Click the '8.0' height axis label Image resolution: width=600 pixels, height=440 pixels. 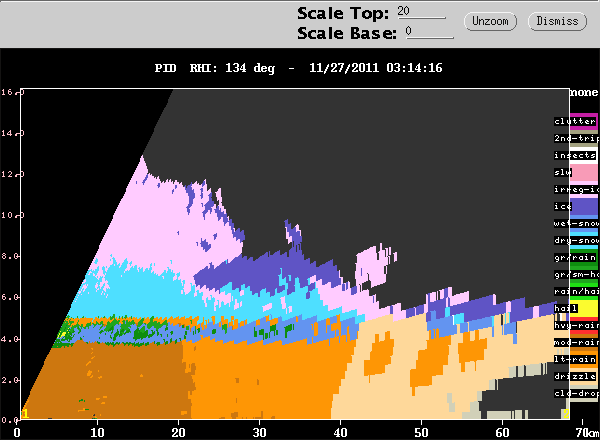pyautogui.click(x=10, y=256)
